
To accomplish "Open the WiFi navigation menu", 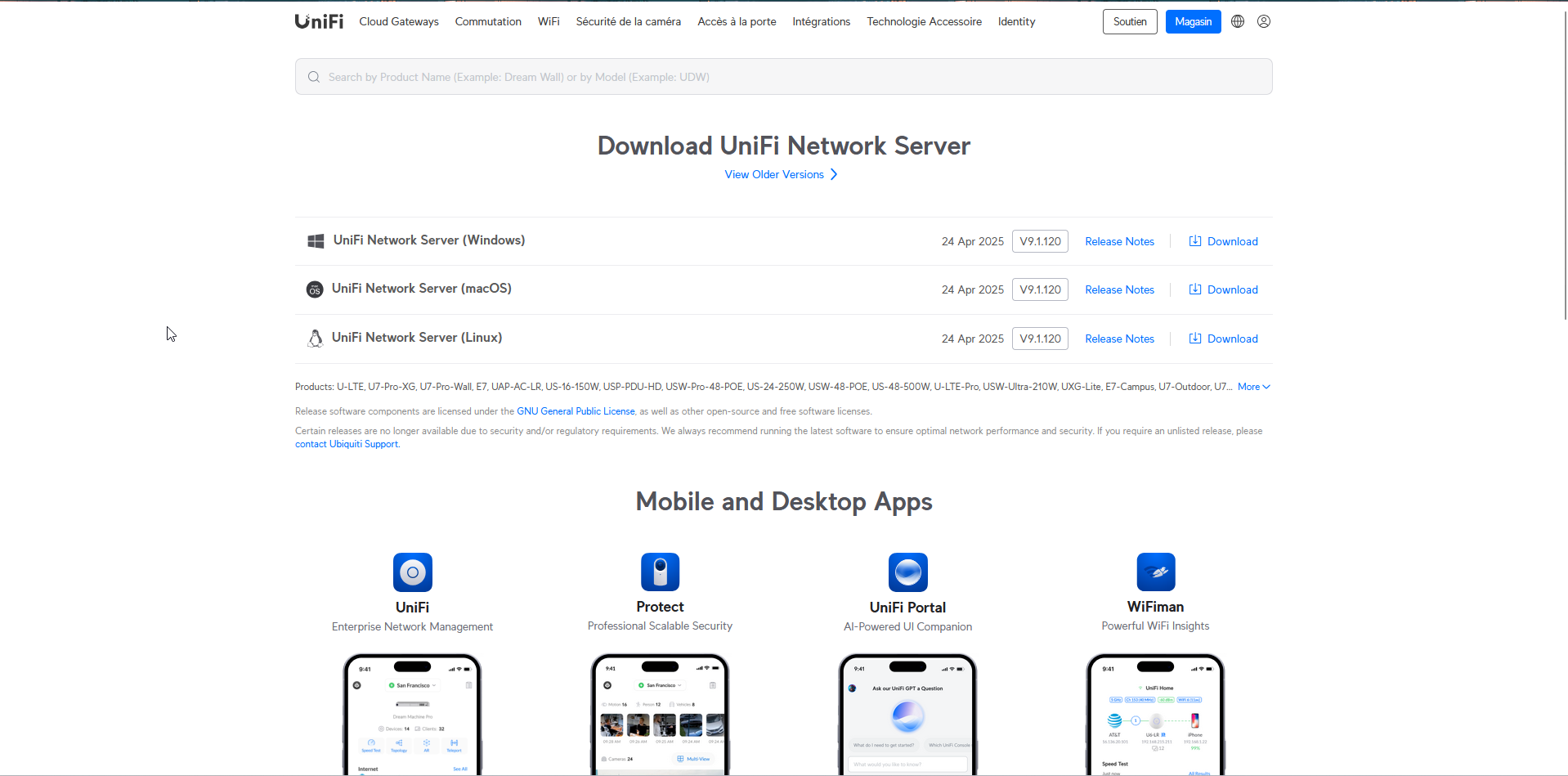I will (549, 21).
